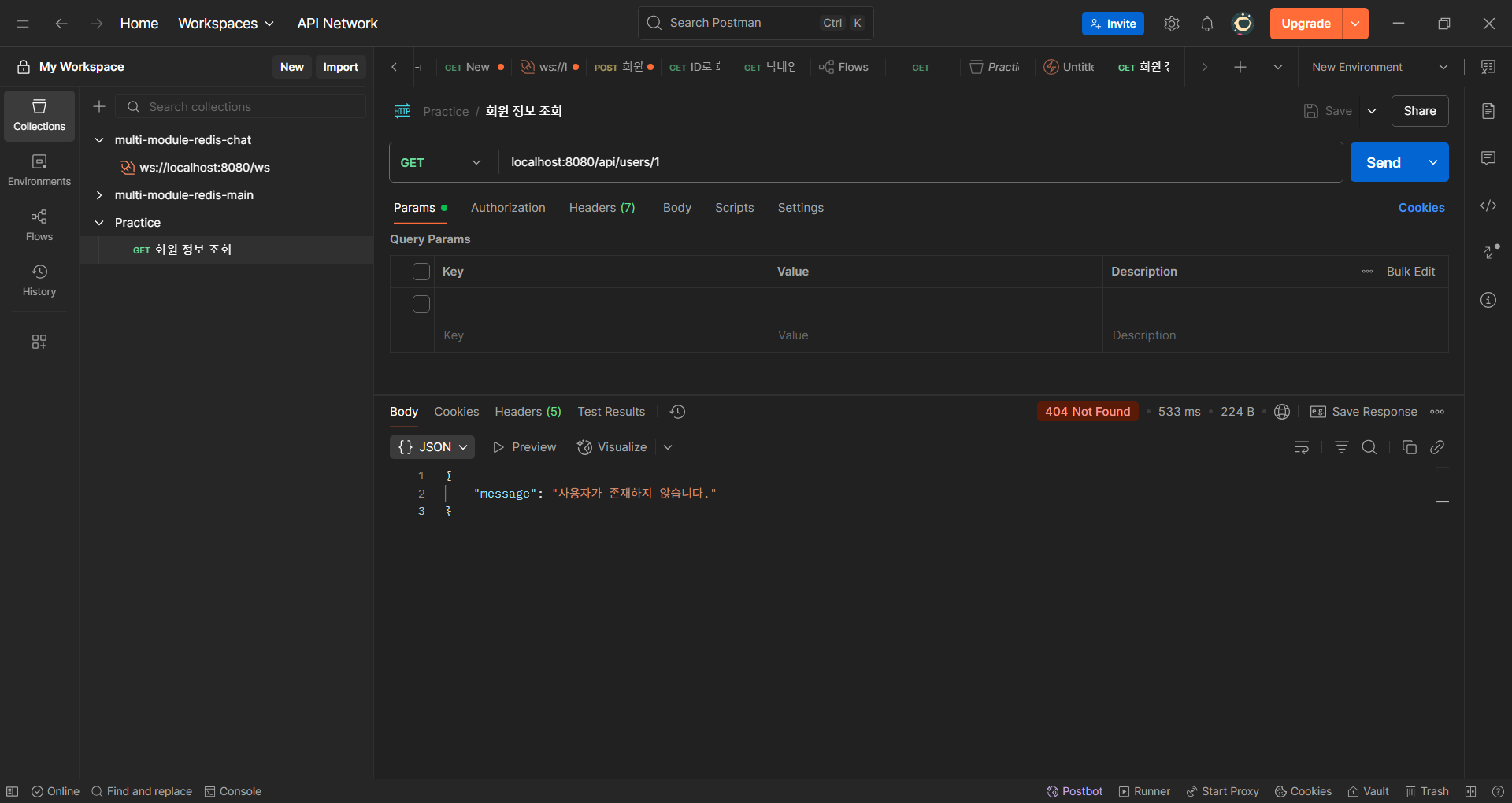Viewport: 1512px width, 803px height.
Task: Open Postbot in status bar
Action: point(1074,791)
